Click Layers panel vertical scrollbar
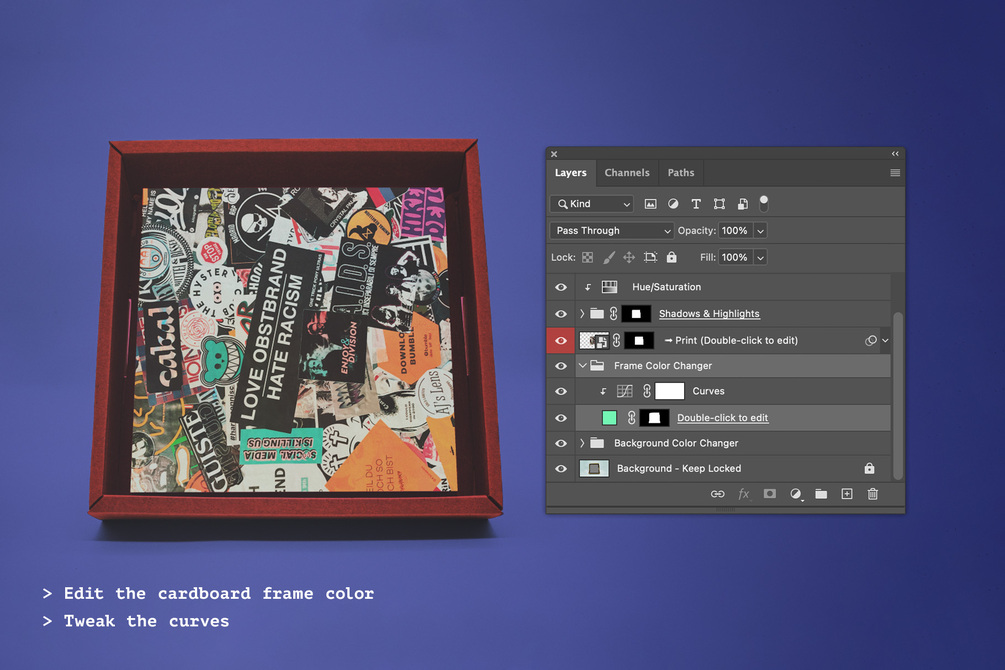1005x670 pixels. pyautogui.click(x=897, y=396)
